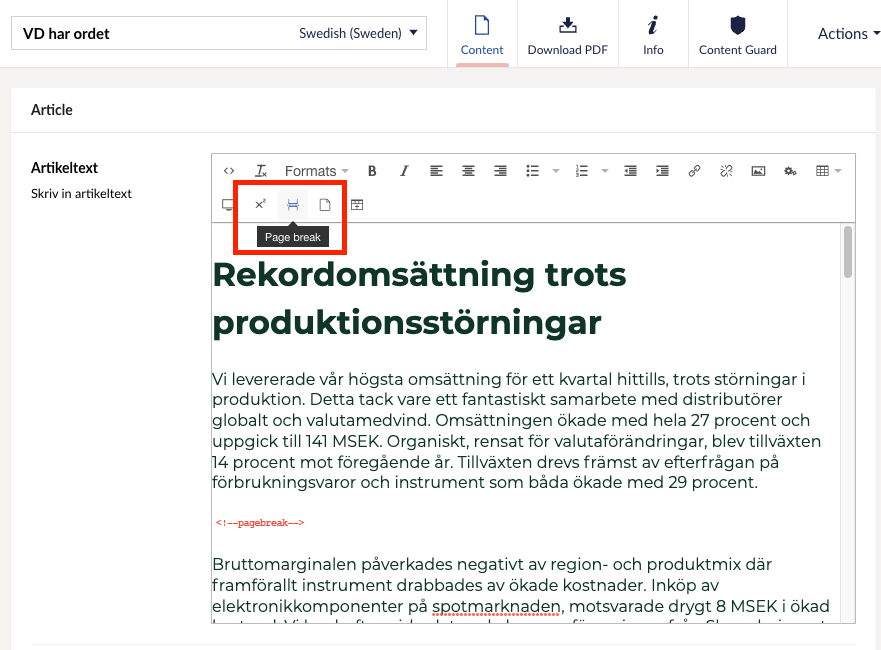Toggle center text alignment
Image resolution: width=881 pixels, height=650 pixels.
[468, 171]
